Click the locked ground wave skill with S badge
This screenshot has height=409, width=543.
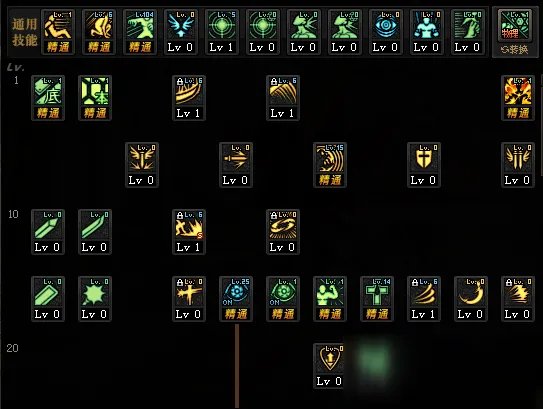pos(189,232)
